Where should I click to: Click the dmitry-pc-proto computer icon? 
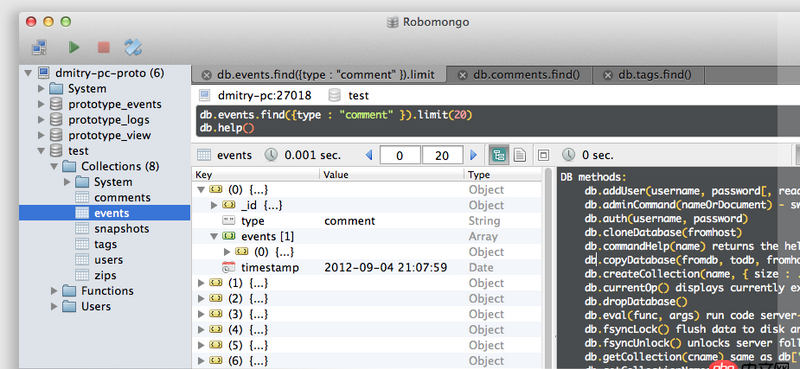pyautogui.click(x=44, y=73)
